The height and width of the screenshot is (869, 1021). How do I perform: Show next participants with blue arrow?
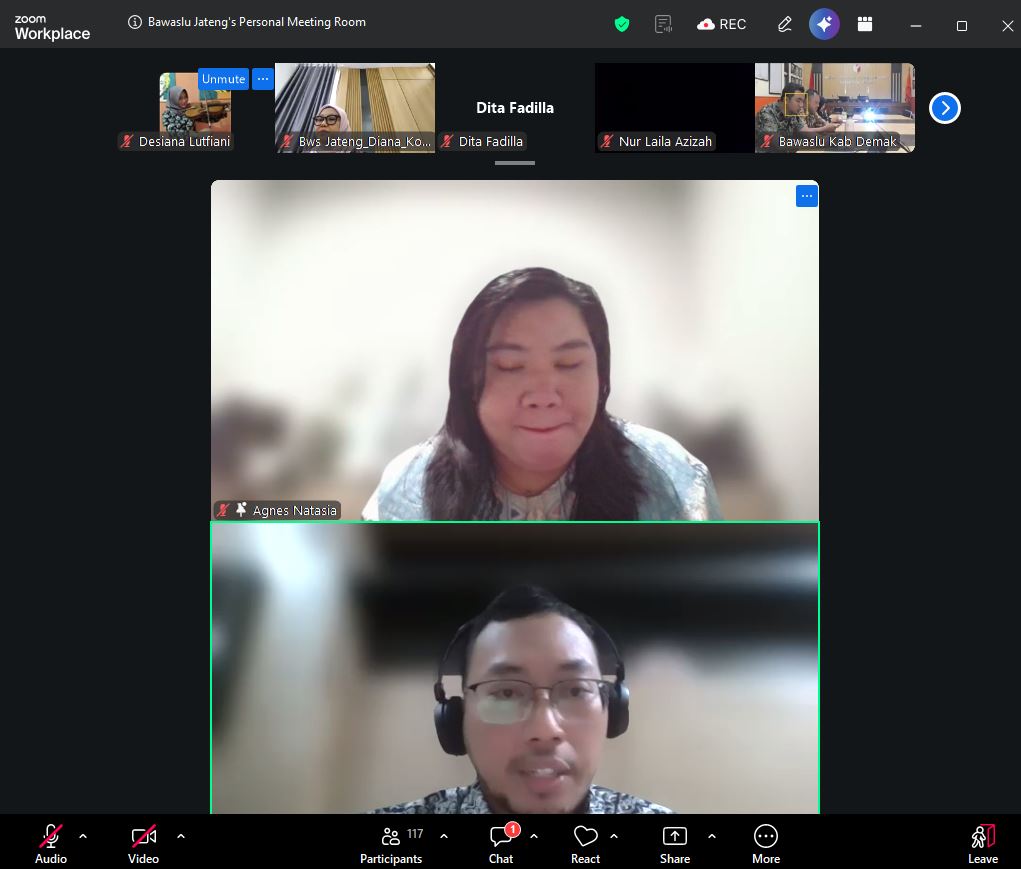click(945, 108)
